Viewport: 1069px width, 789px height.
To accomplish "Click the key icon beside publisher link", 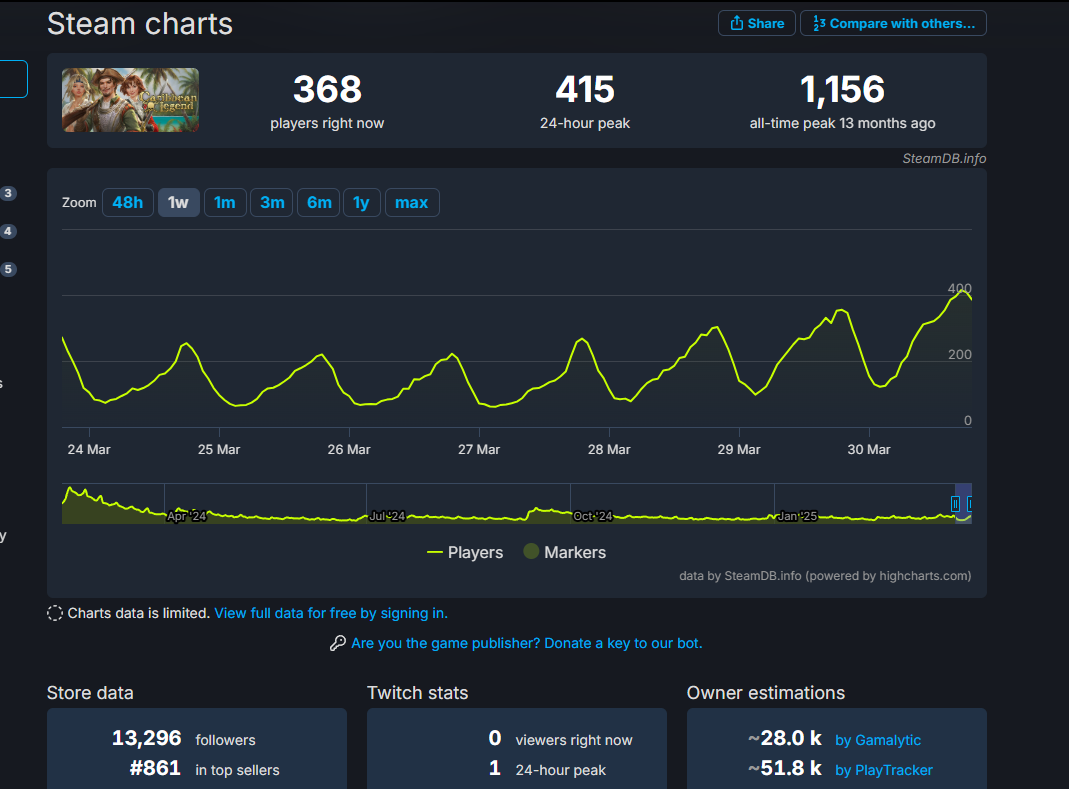I will pos(337,643).
